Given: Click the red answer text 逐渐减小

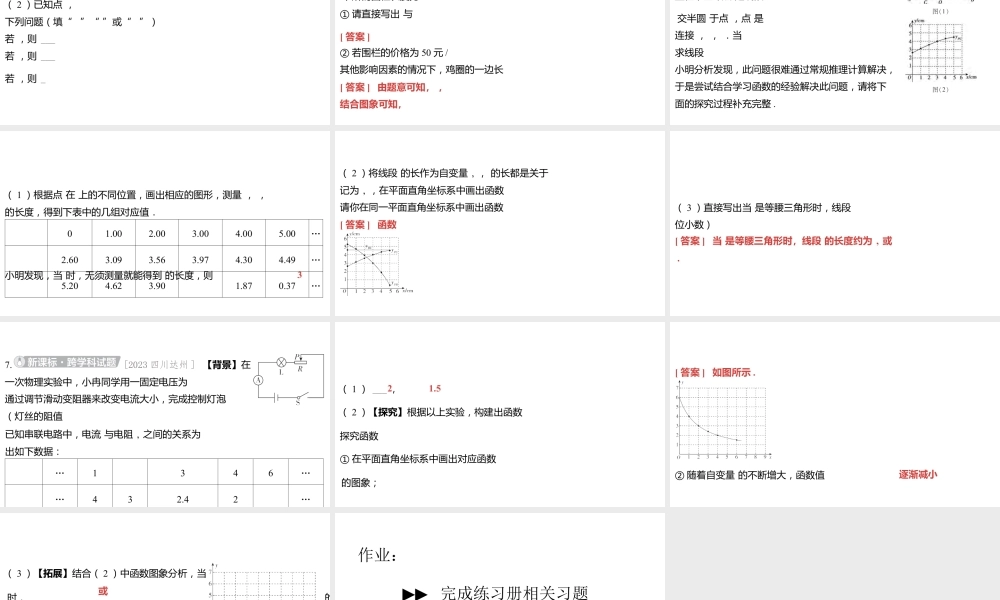Looking at the screenshot, I should (917, 474).
